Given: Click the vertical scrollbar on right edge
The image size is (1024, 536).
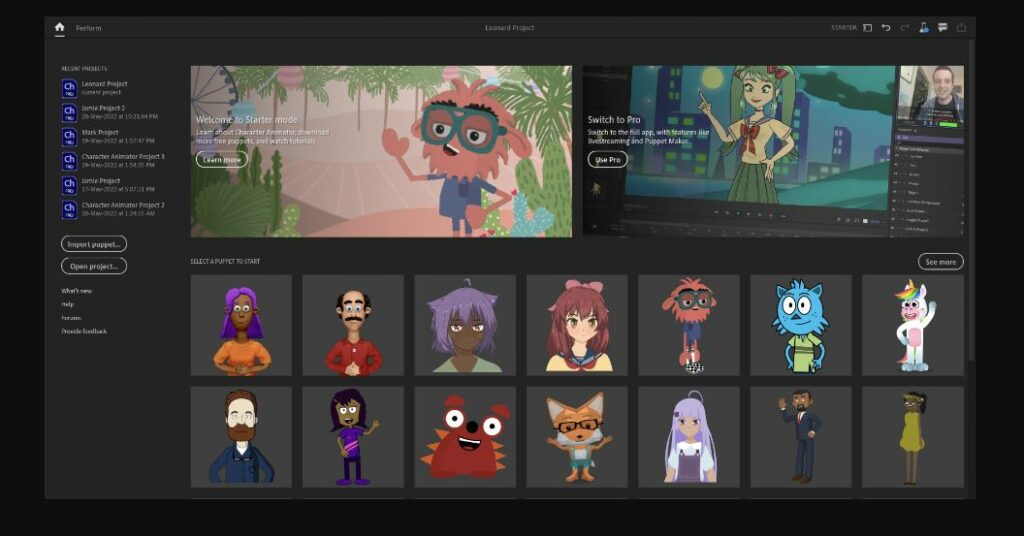Looking at the screenshot, I should coord(971,199).
